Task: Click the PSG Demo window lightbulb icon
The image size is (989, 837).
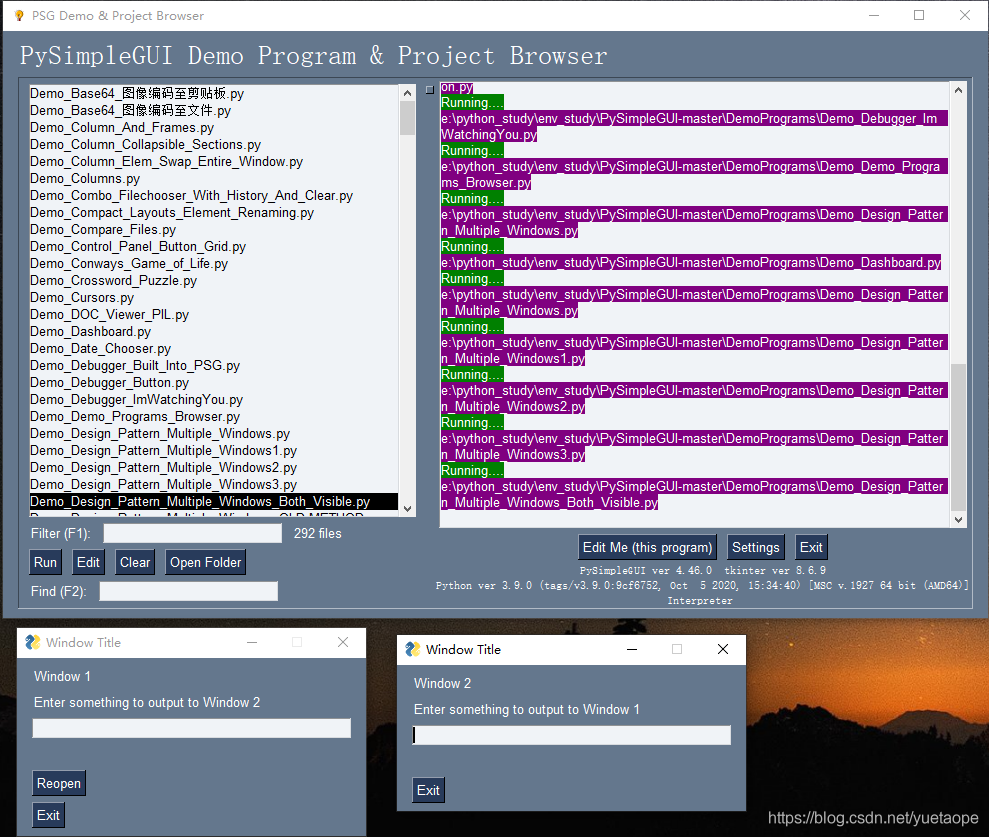Action: [19, 15]
